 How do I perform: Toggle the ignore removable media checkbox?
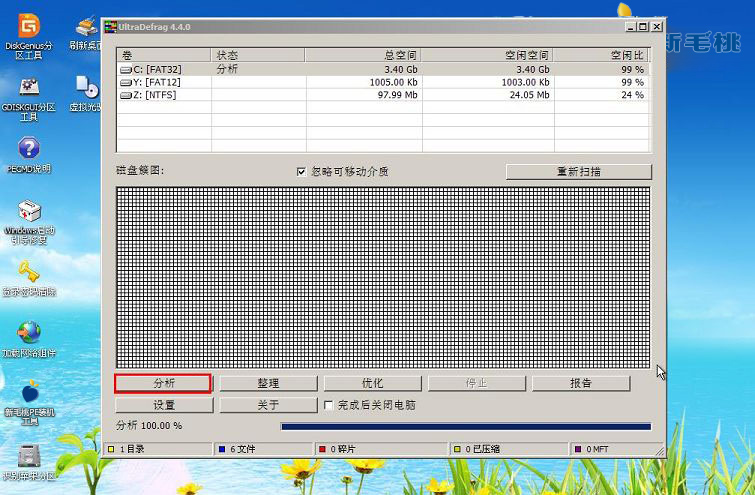pos(301,171)
